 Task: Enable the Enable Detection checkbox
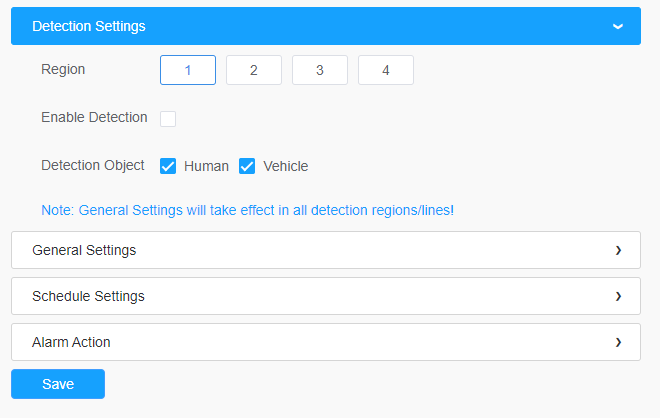(168, 119)
